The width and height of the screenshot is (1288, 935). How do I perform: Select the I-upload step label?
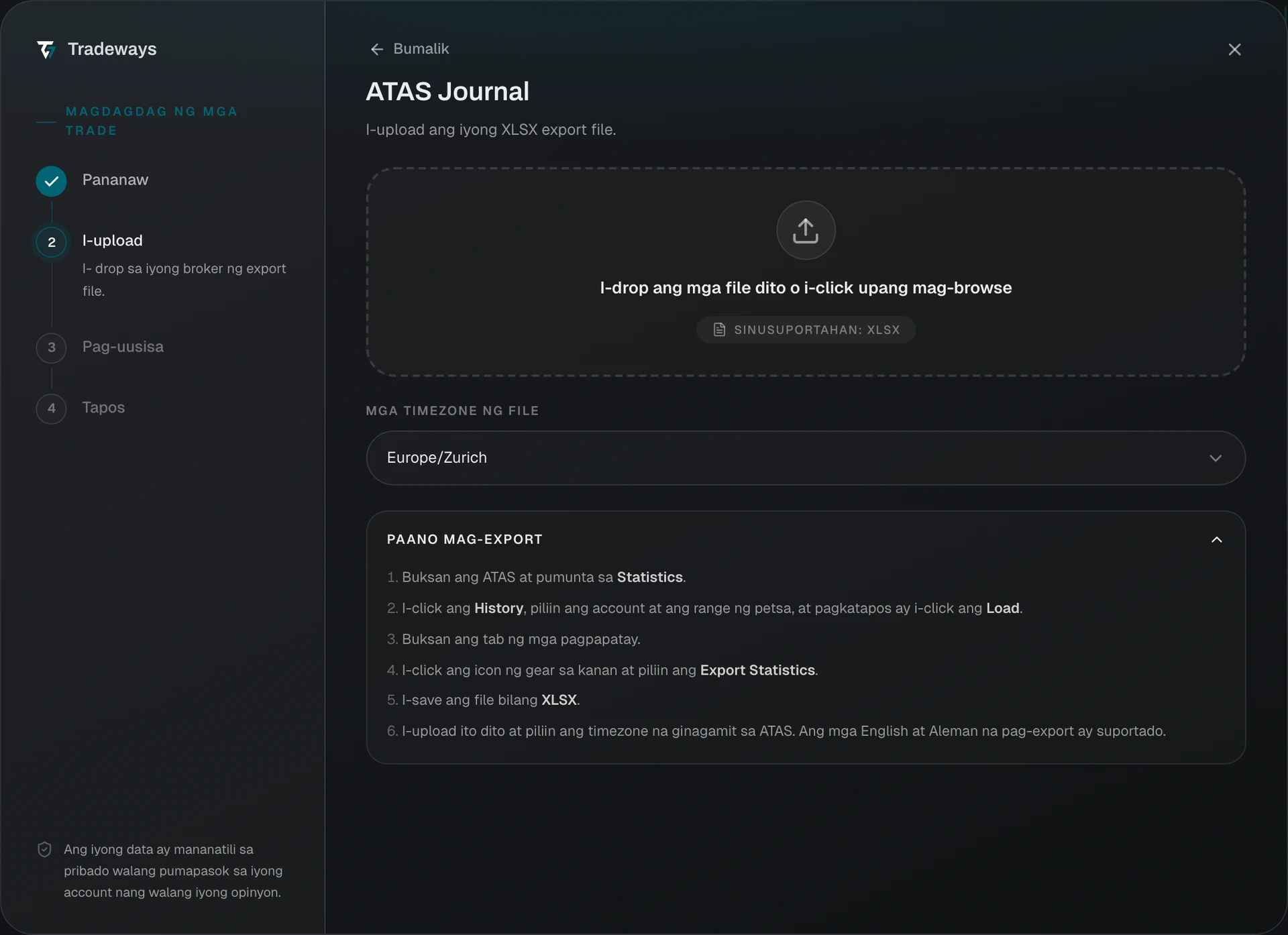tap(113, 240)
